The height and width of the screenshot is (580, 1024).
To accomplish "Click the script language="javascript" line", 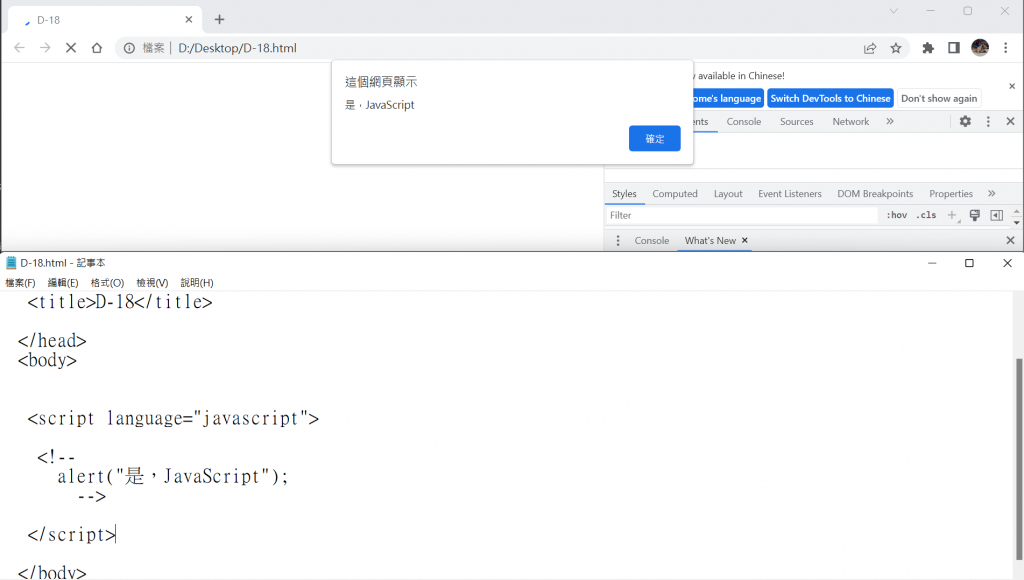I will point(173,418).
